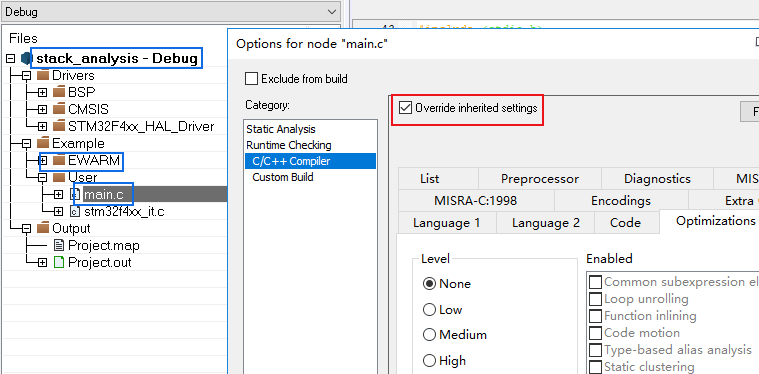Expand the CMSIS folder
759x374 pixels.
click(43, 109)
